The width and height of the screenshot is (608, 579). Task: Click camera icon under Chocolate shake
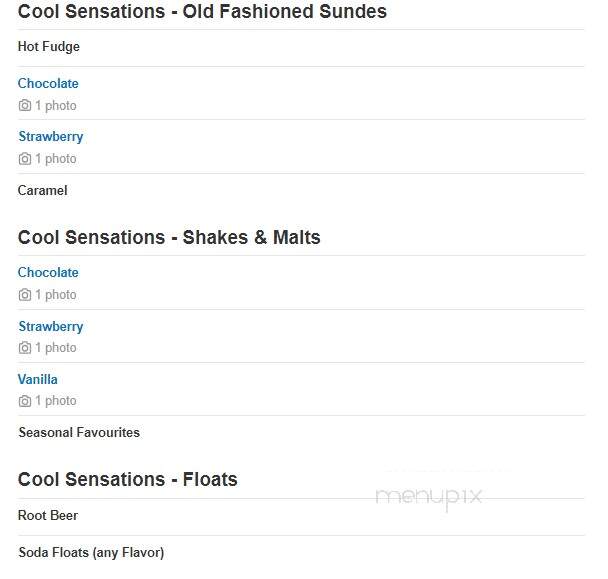[x=25, y=295]
